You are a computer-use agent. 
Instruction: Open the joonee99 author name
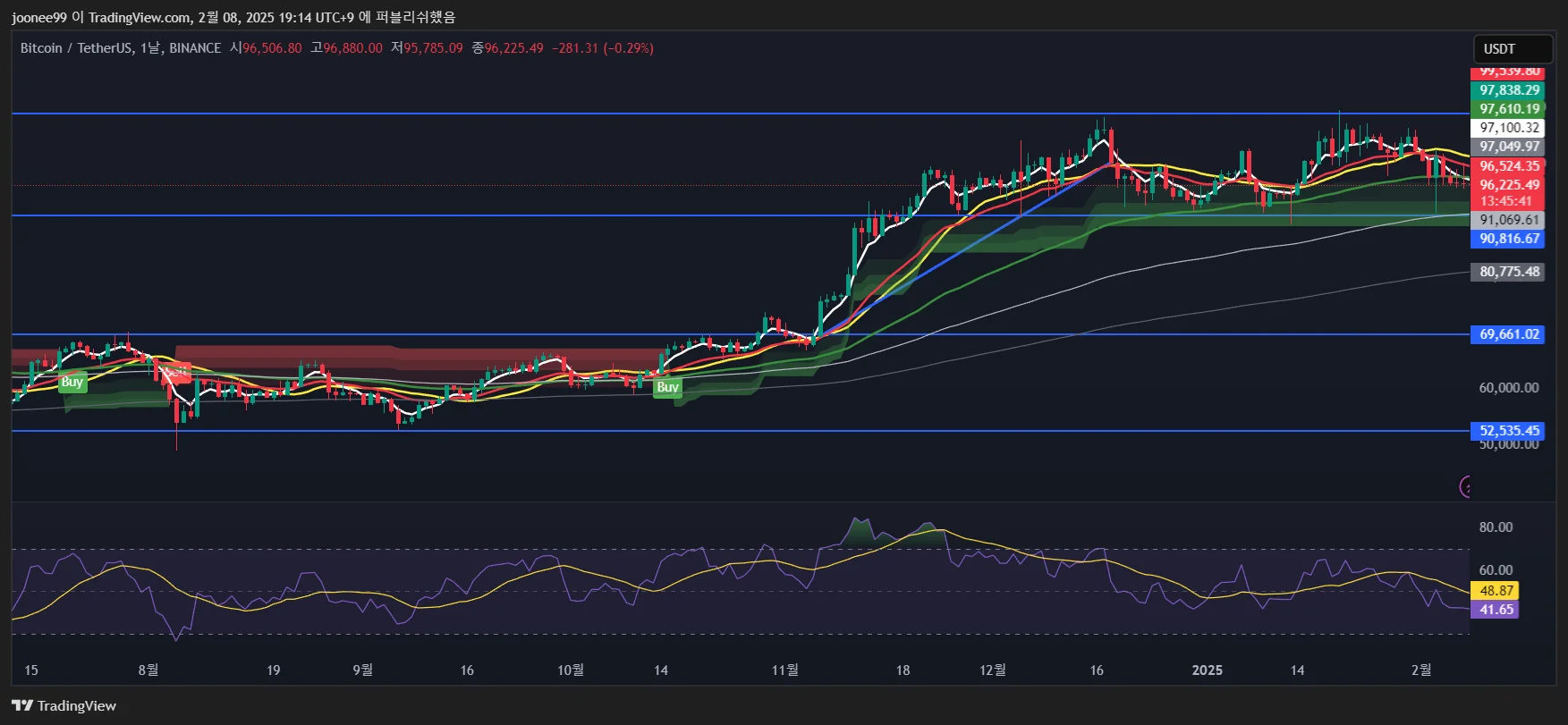38,17
